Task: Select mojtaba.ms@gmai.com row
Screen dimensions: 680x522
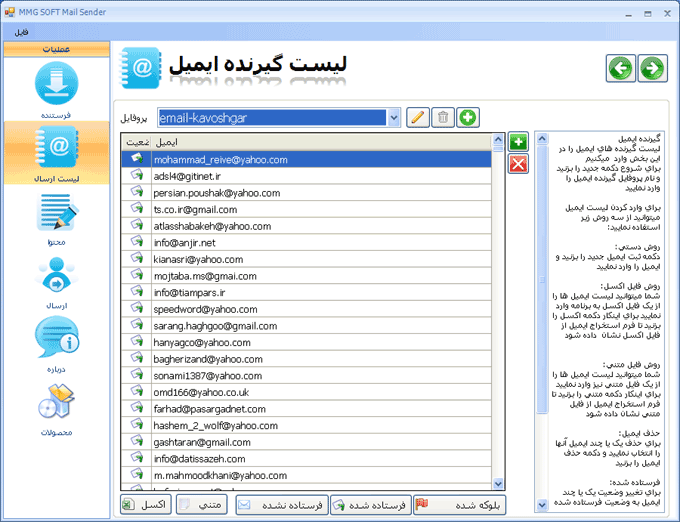Action: (x=306, y=276)
